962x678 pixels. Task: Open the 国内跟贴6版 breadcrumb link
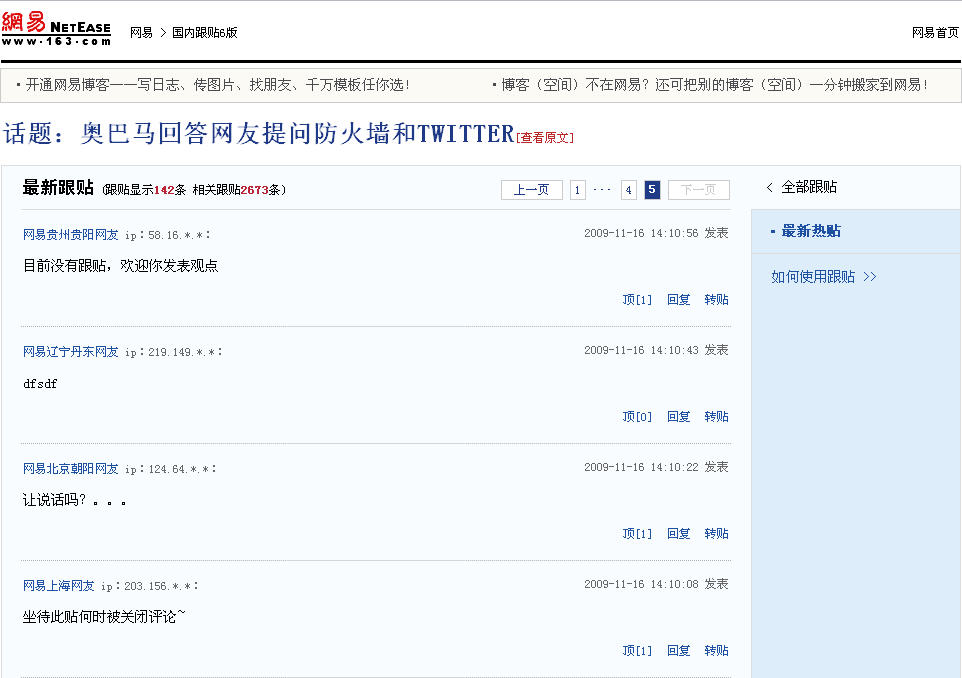coord(204,33)
